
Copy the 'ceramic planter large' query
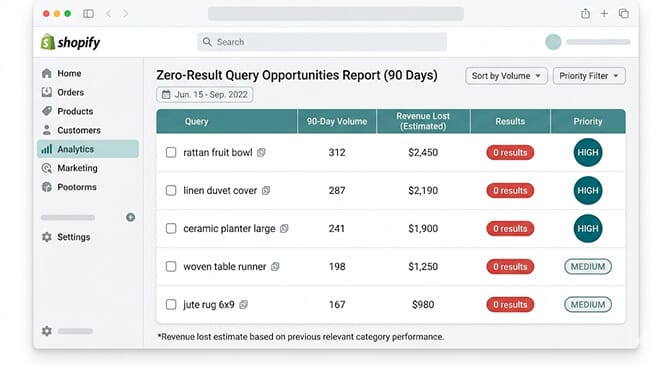(x=284, y=229)
